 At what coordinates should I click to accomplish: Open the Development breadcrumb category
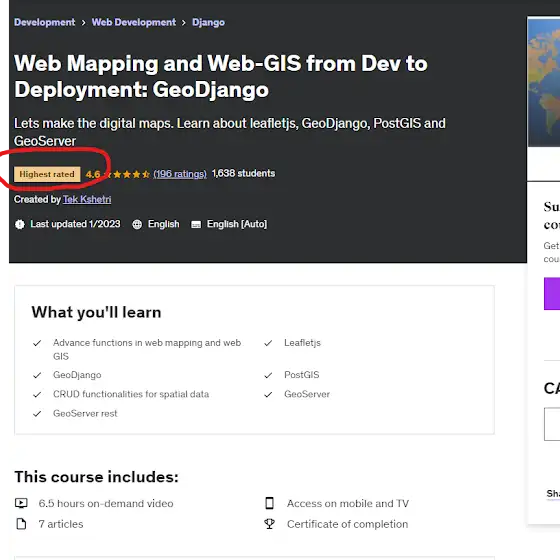click(x=45, y=22)
